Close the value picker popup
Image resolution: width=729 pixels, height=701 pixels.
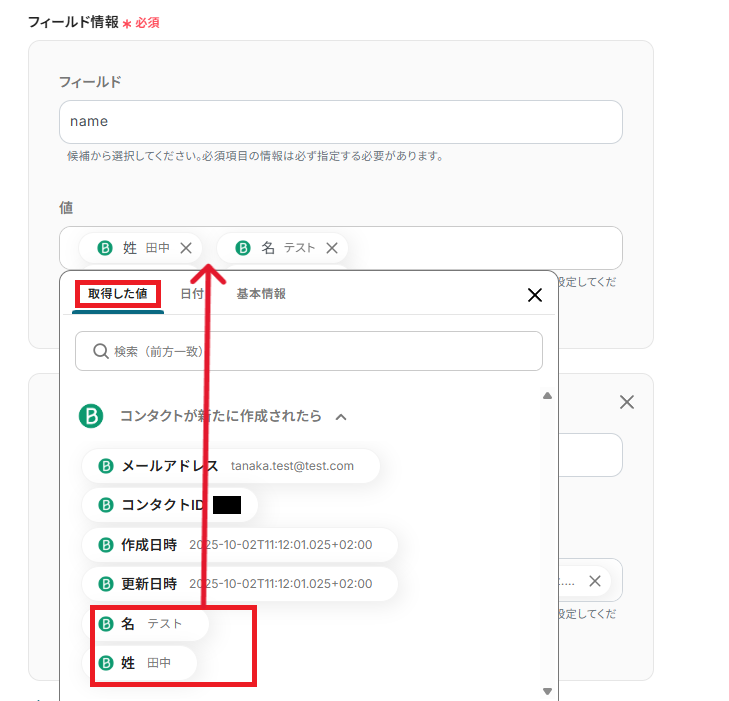[x=535, y=295]
